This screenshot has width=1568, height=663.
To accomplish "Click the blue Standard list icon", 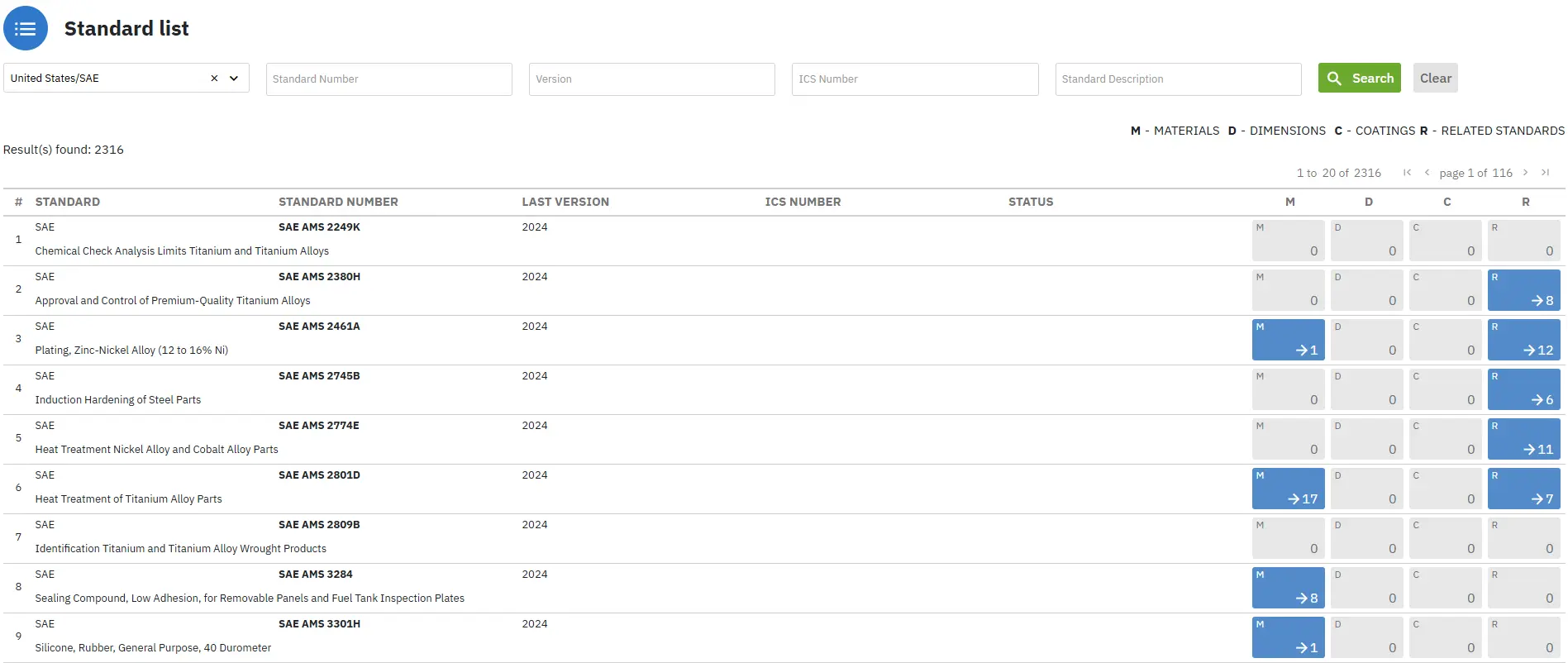I will pos(26,29).
